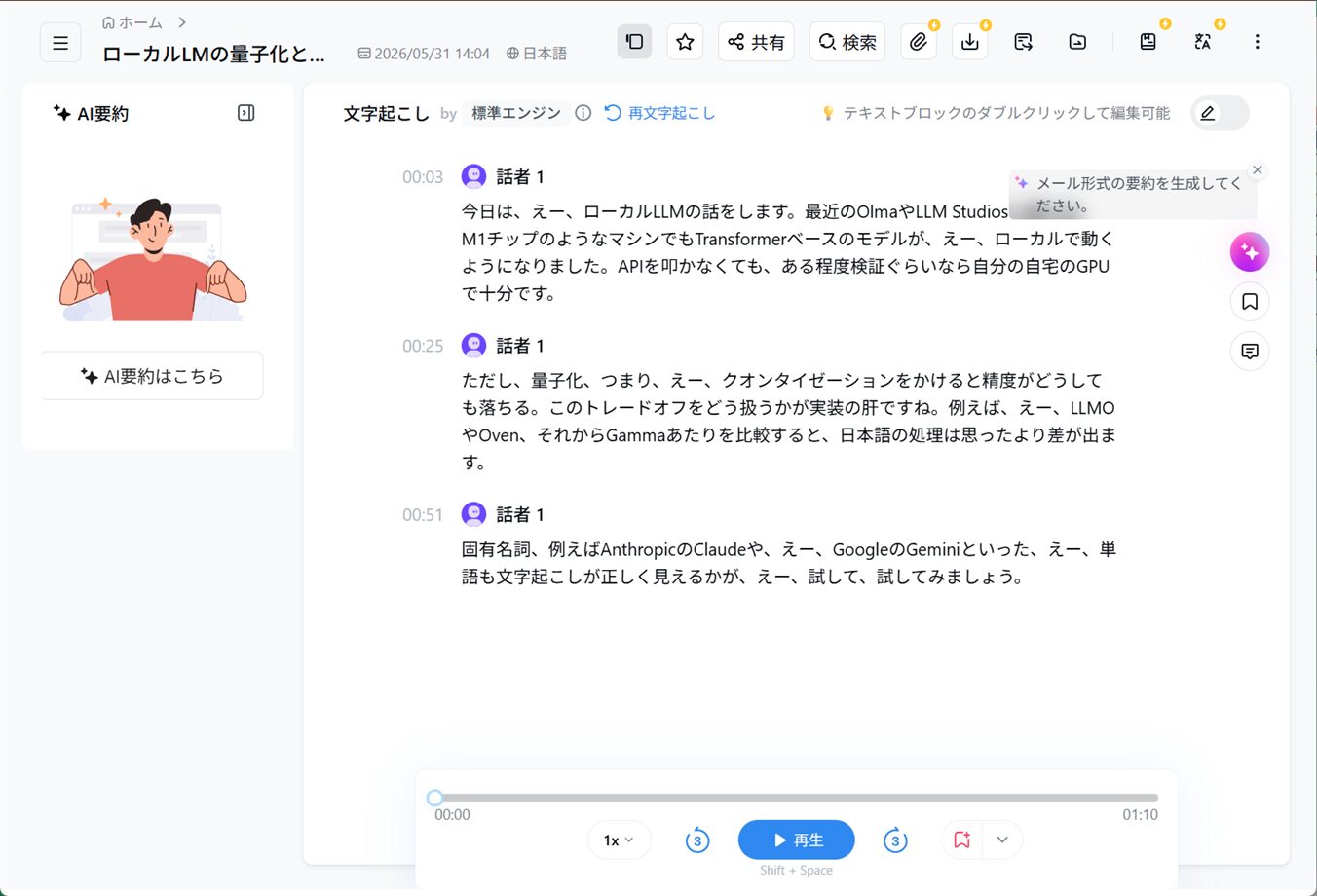Open the comments icon on right rail
Screen dimensions: 1317x896
pos(1250,351)
